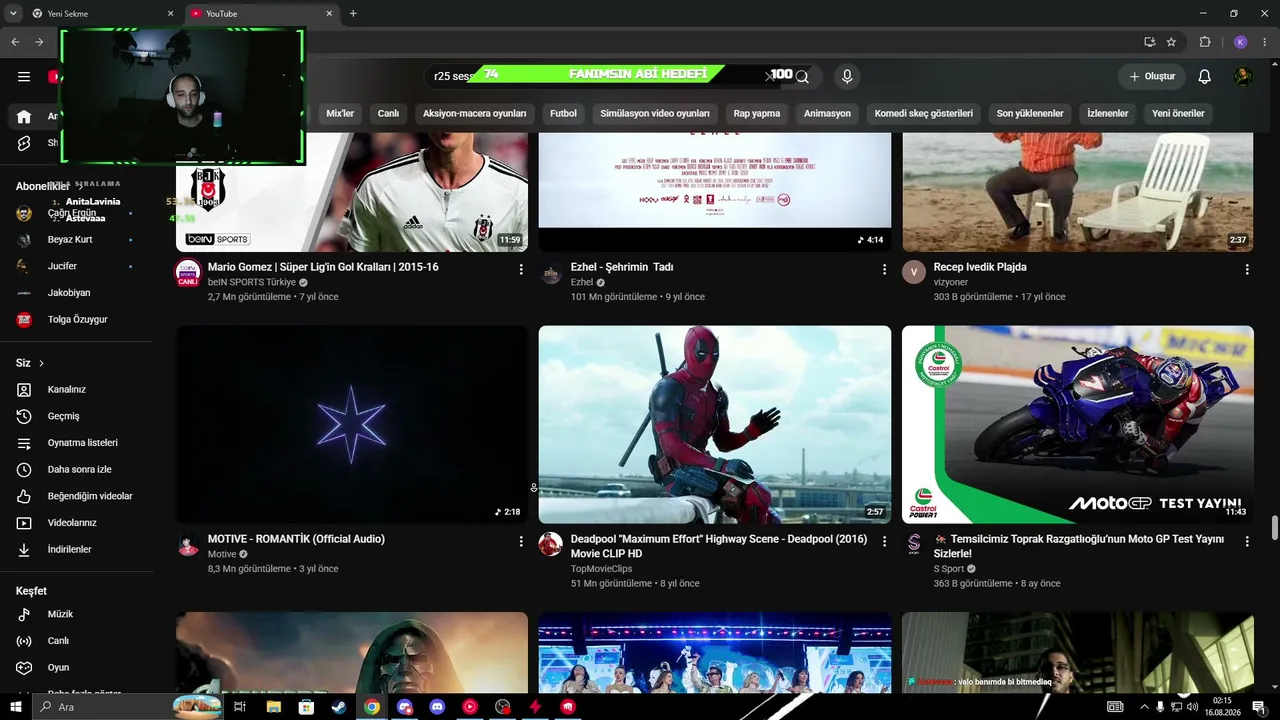The height and width of the screenshot is (720, 1280).
Task: Select the Canlı filter chip
Action: click(x=388, y=114)
